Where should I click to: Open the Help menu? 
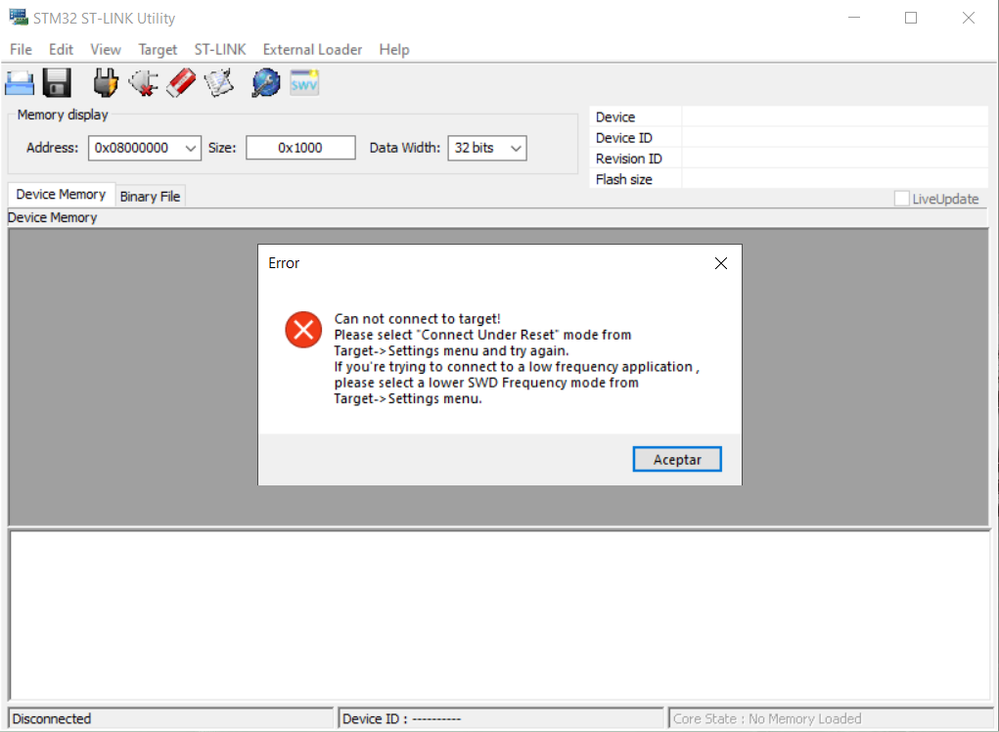pos(394,50)
